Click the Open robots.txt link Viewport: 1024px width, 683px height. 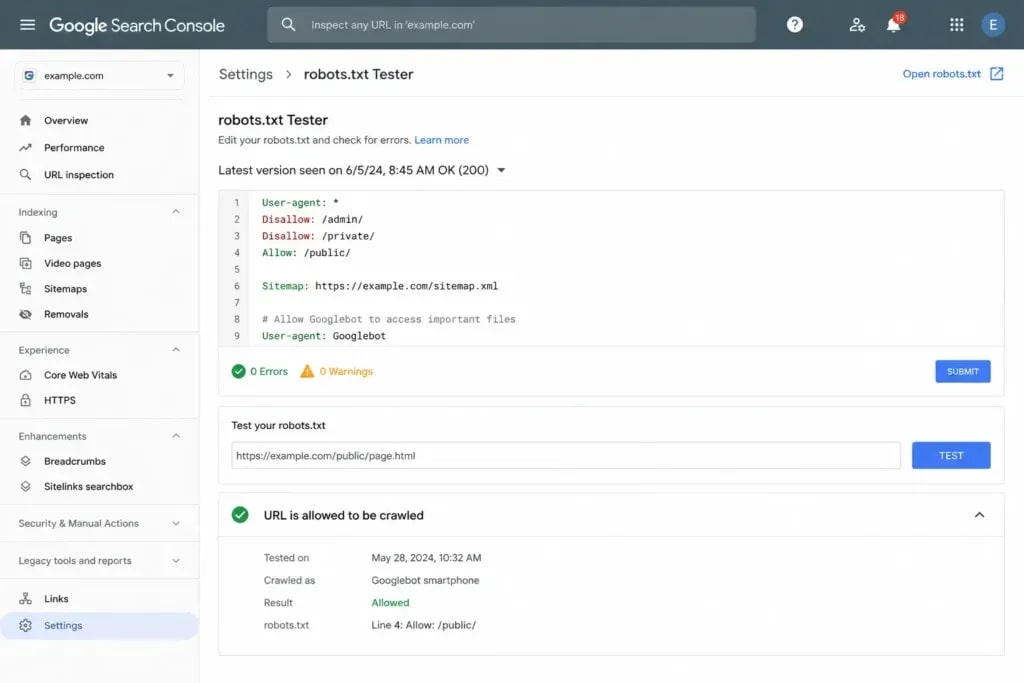pyautogui.click(x=941, y=74)
